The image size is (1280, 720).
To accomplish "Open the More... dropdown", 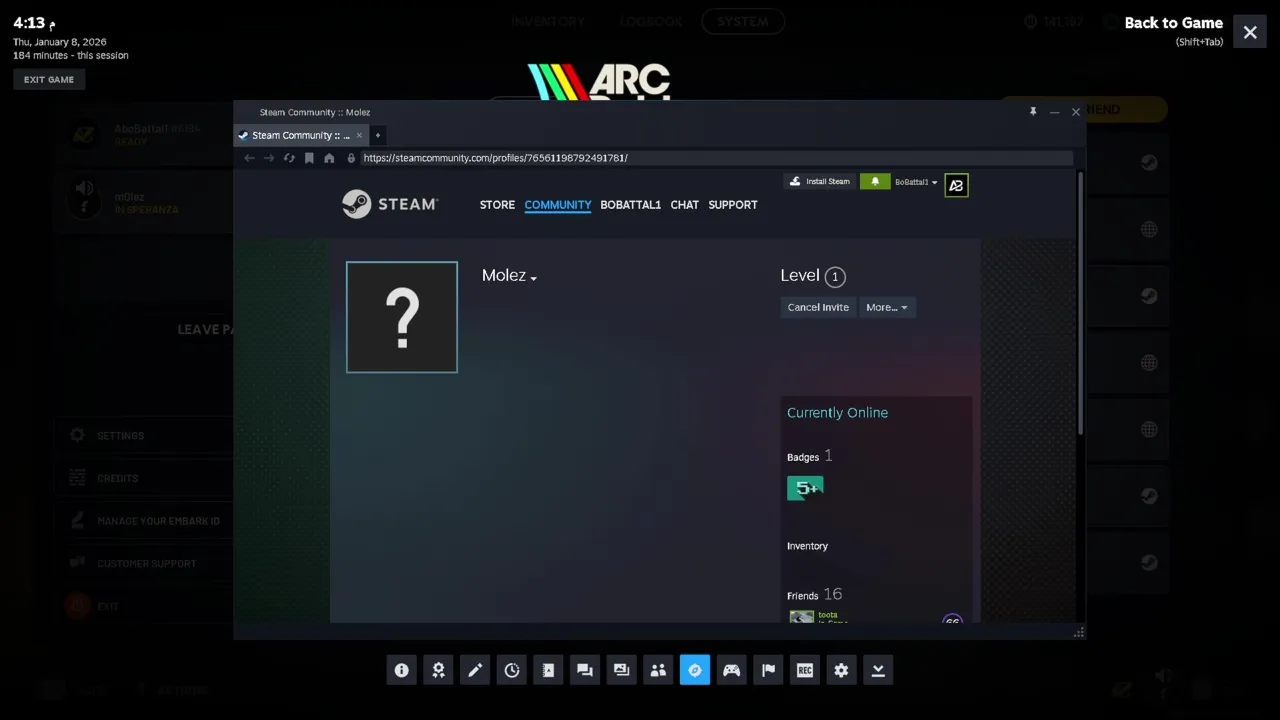I will click(887, 307).
